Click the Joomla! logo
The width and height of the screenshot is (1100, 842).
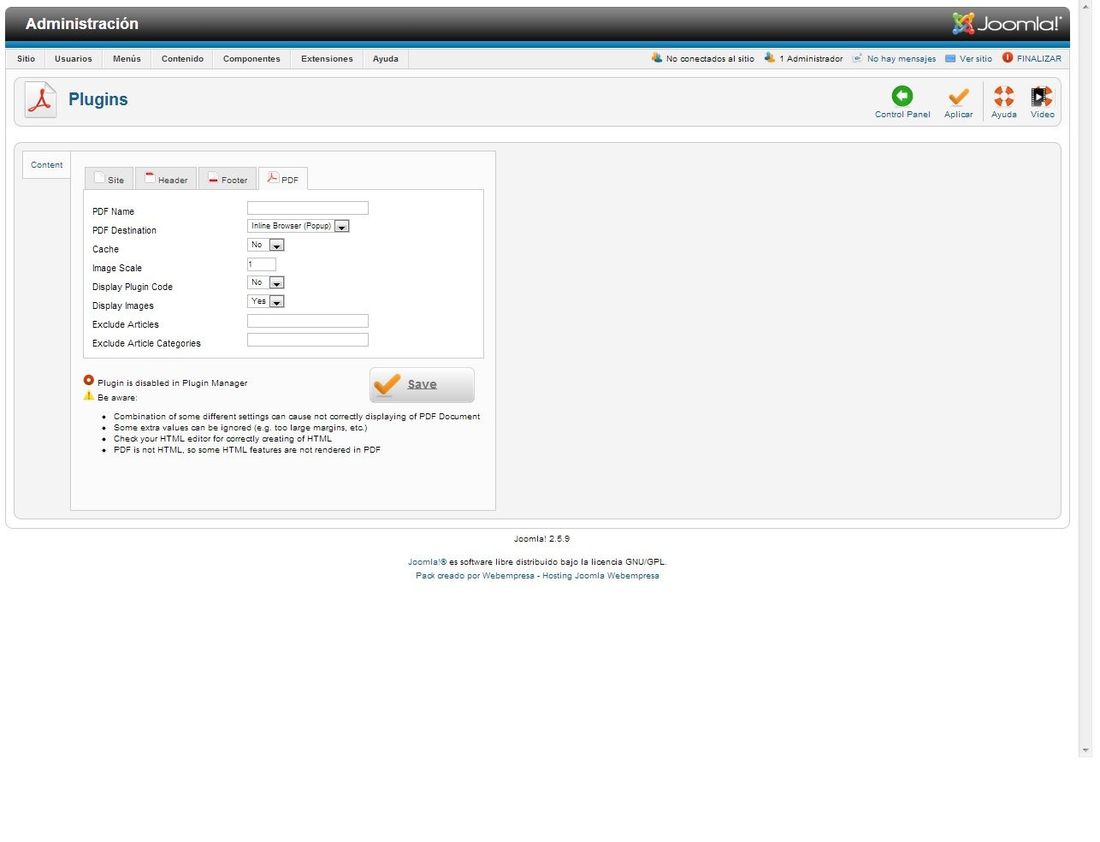1007,23
